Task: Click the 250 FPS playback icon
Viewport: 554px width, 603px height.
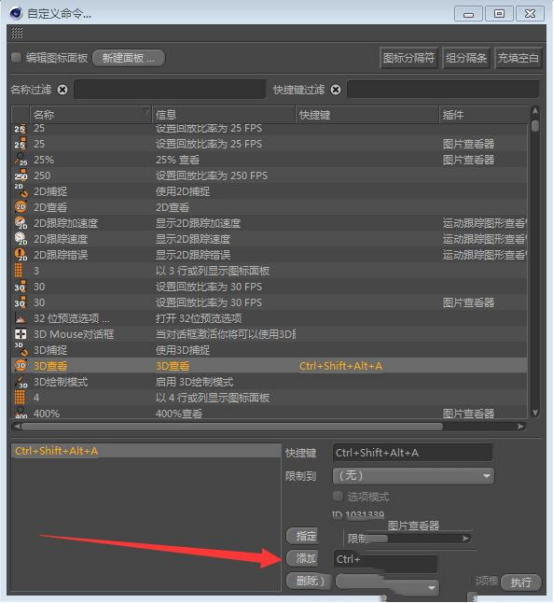Action: (x=20, y=175)
